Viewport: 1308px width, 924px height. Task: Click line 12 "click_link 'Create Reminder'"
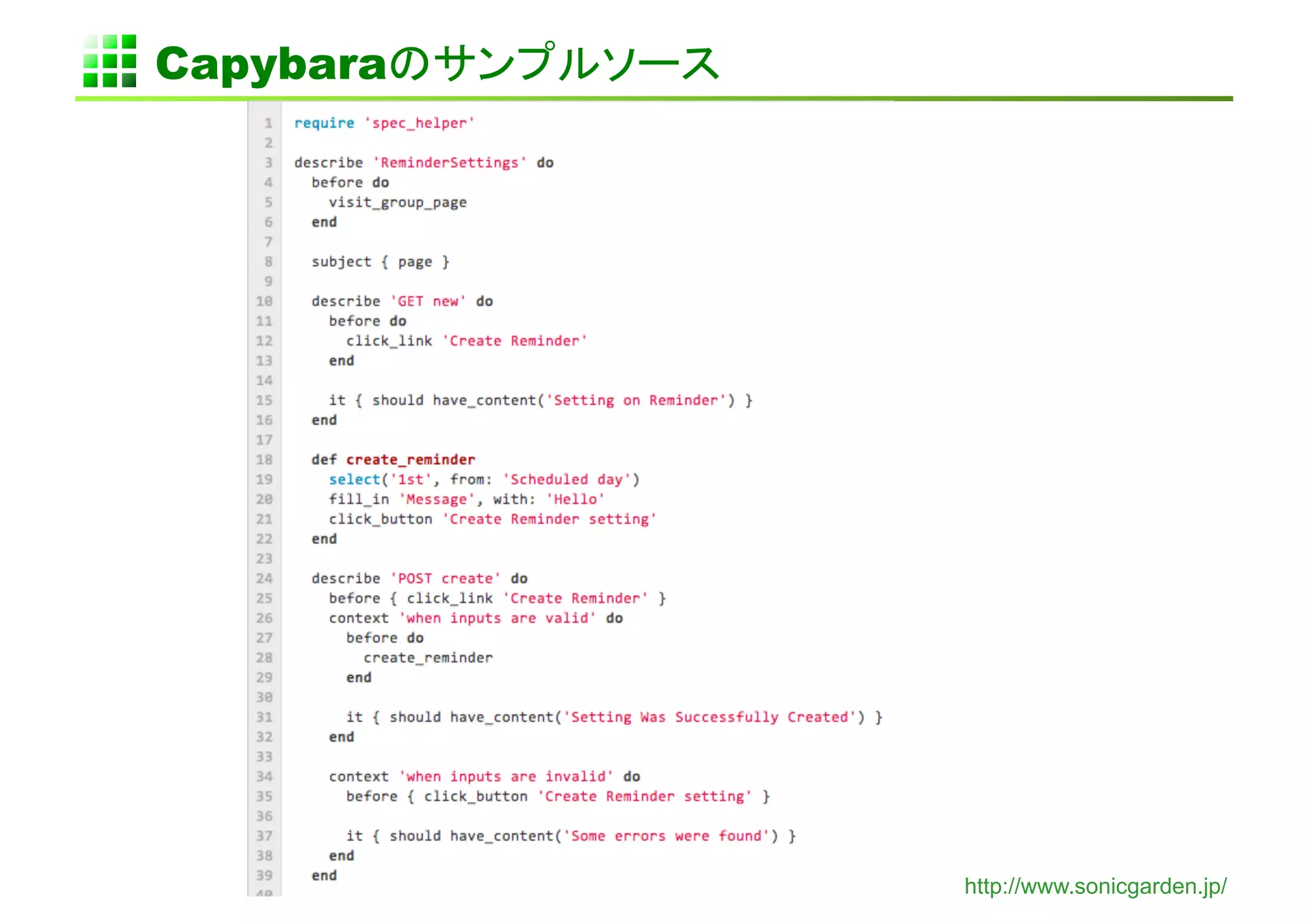[x=466, y=341]
